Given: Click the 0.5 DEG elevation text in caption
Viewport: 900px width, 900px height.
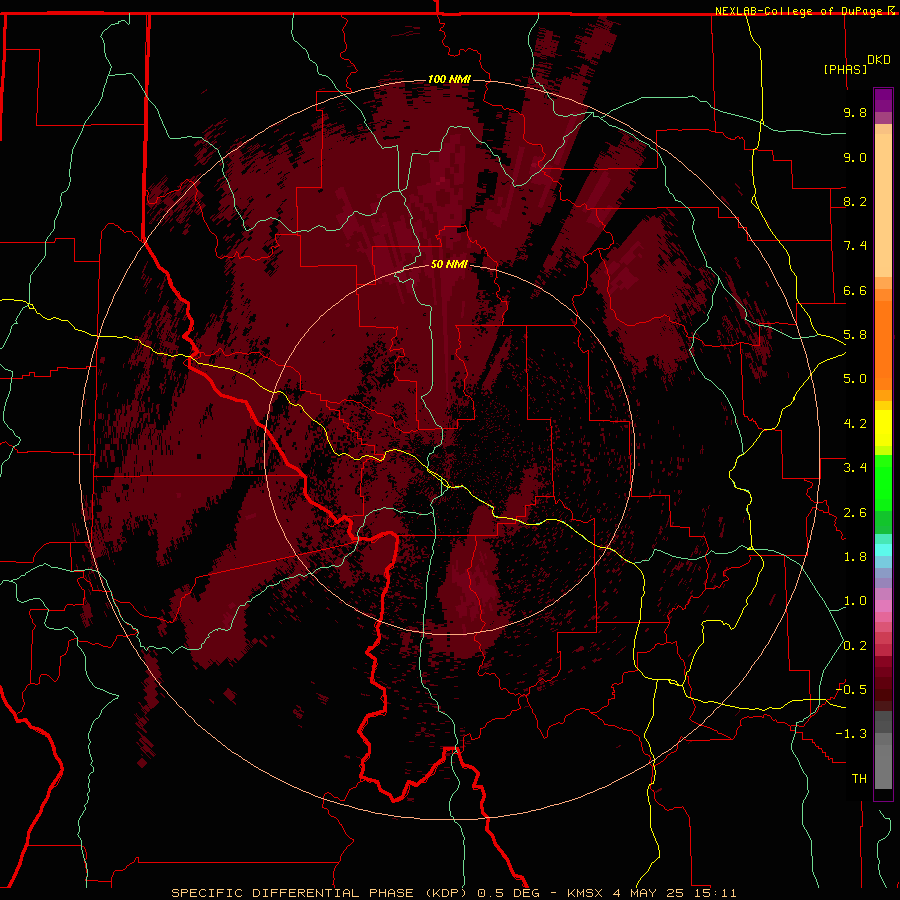Looking at the screenshot, I should pos(509,893).
